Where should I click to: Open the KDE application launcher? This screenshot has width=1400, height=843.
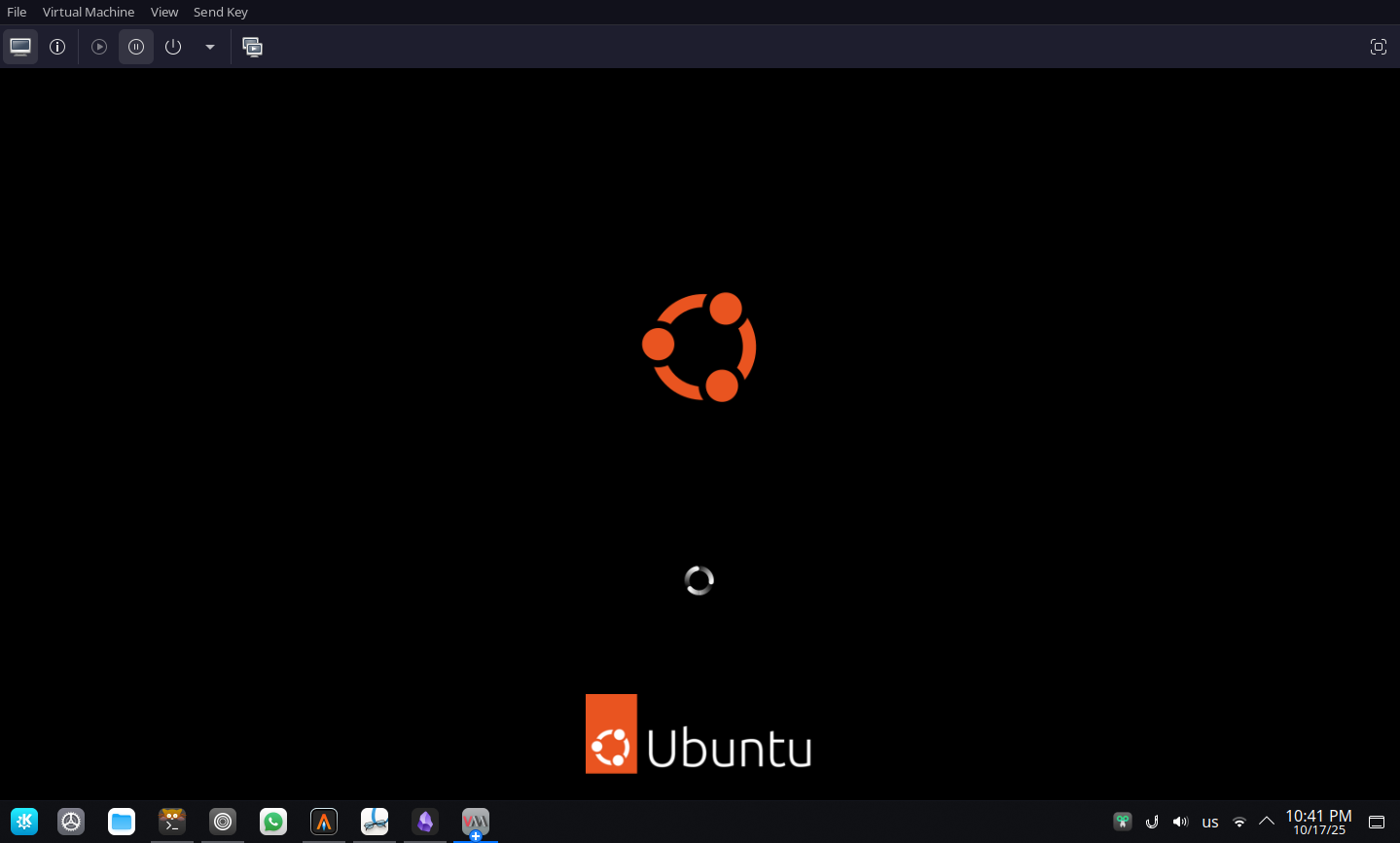point(24,822)
